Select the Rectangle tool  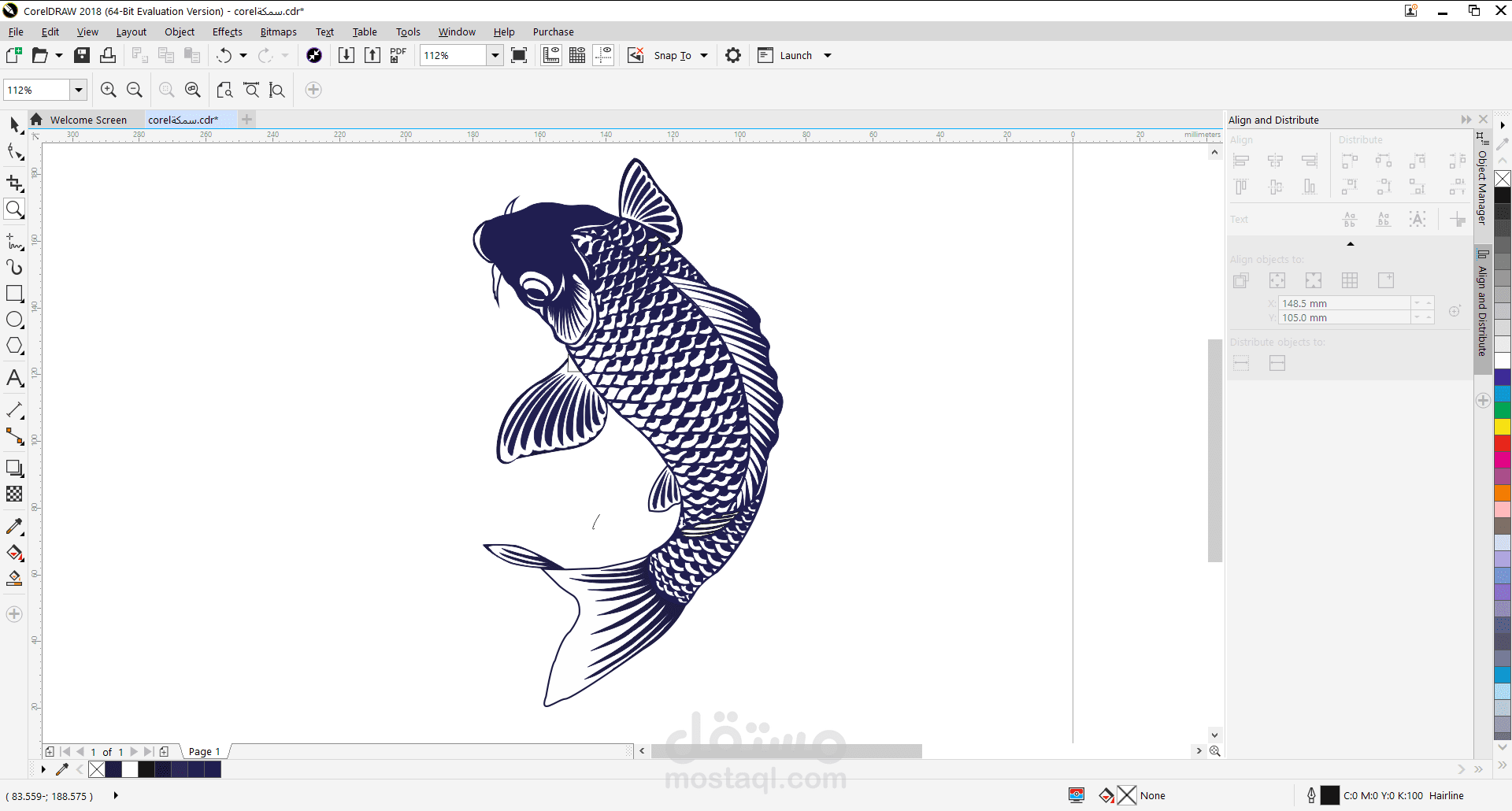[14, 293]
